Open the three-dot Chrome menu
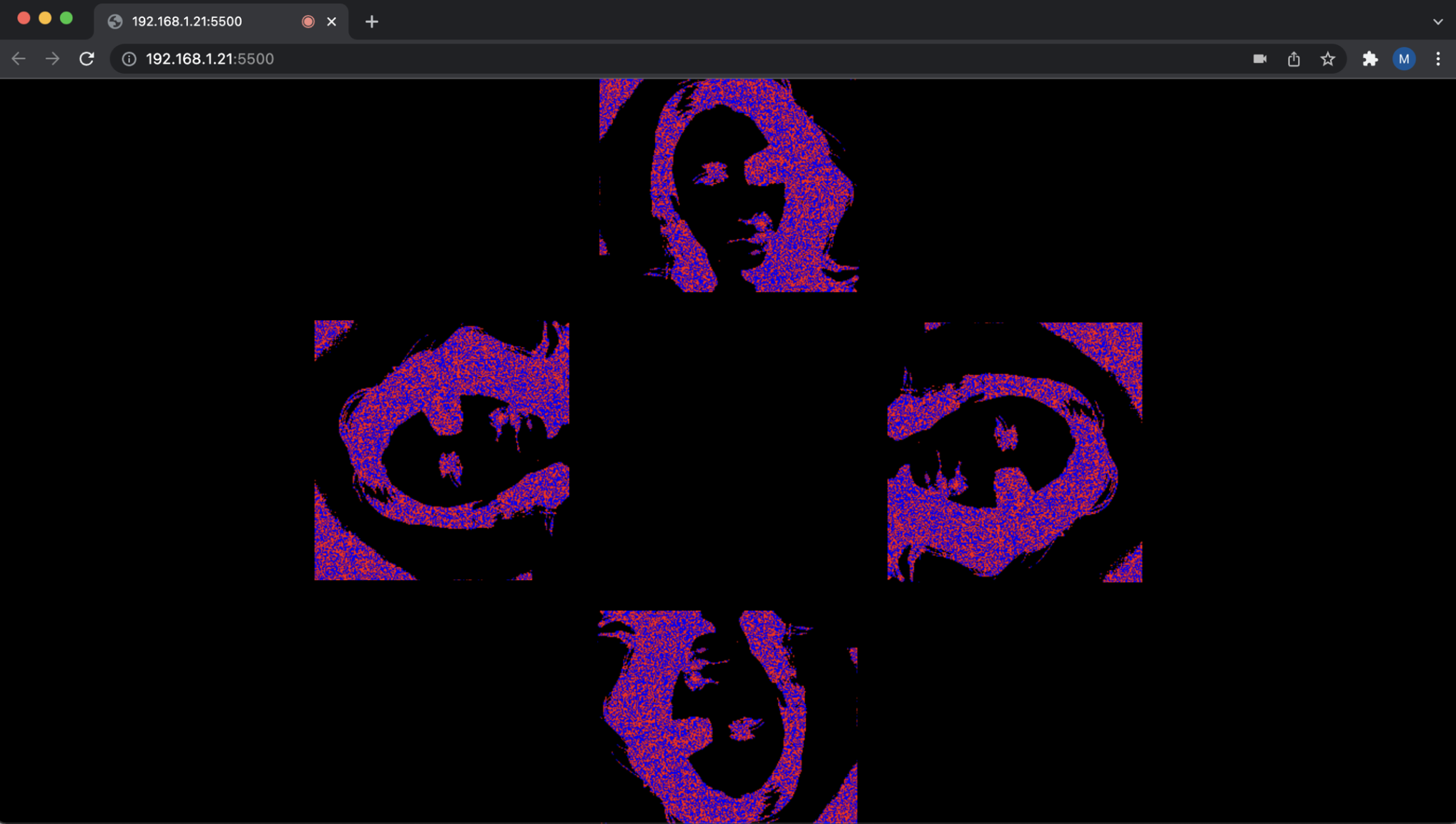1456x824 pixels. [1439, 59]
